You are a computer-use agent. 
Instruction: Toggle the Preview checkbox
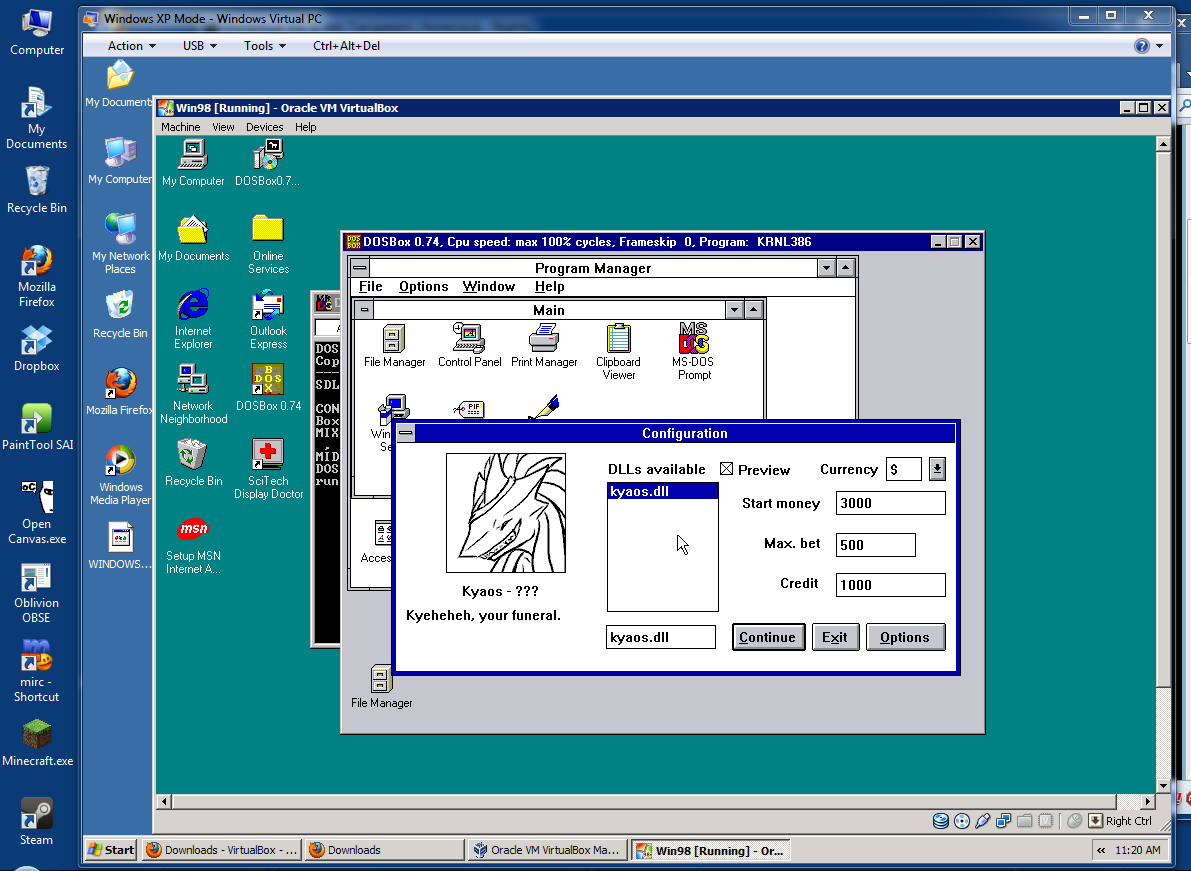727,469
